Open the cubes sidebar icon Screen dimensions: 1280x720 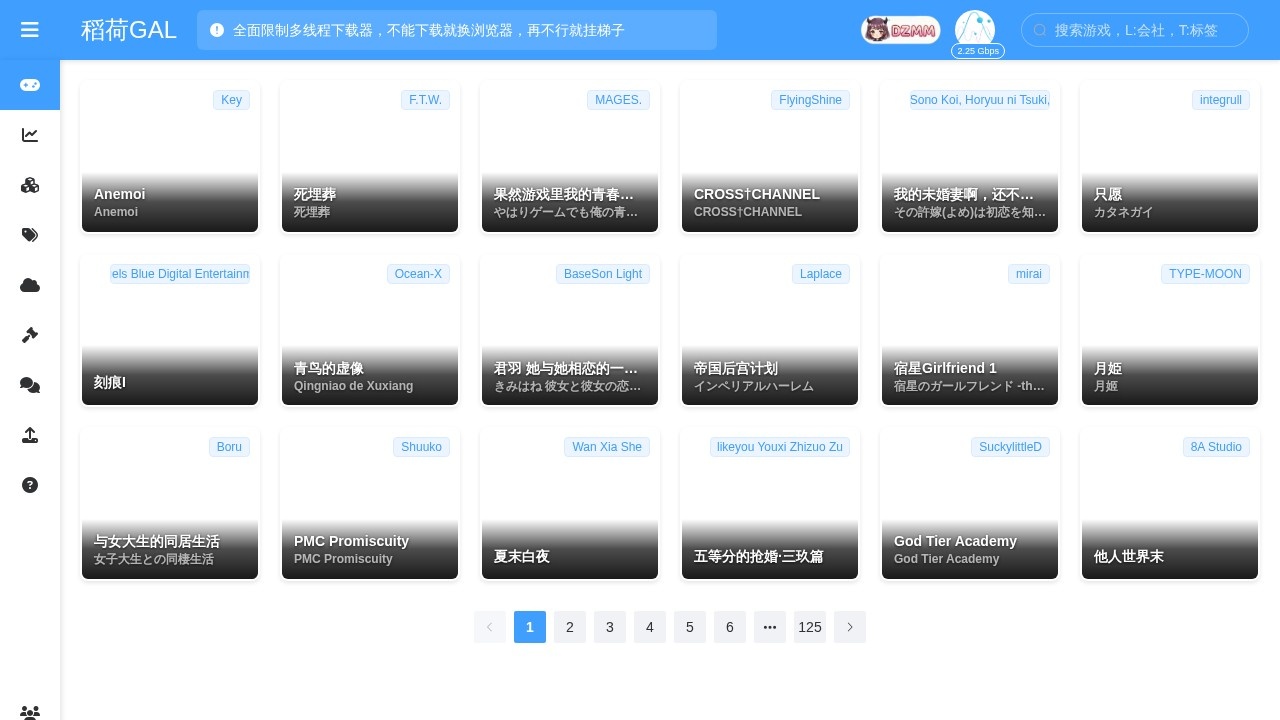pos(30,185)
